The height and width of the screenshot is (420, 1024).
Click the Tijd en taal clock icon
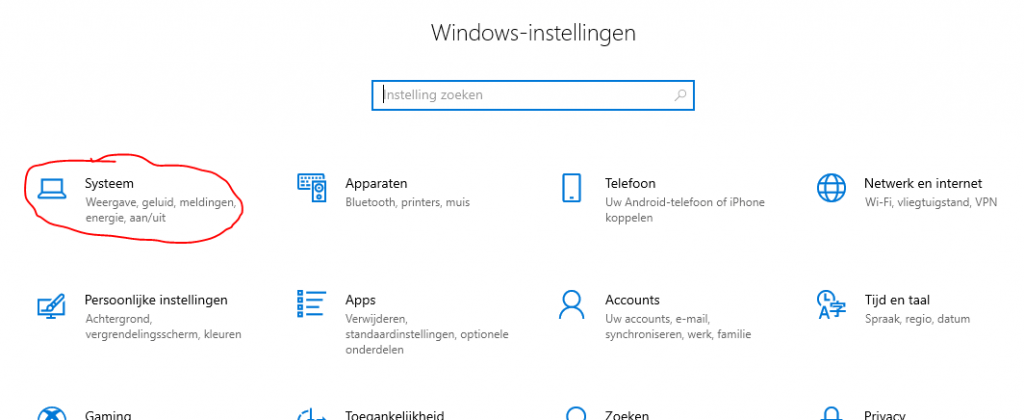(x=831, y=305)
